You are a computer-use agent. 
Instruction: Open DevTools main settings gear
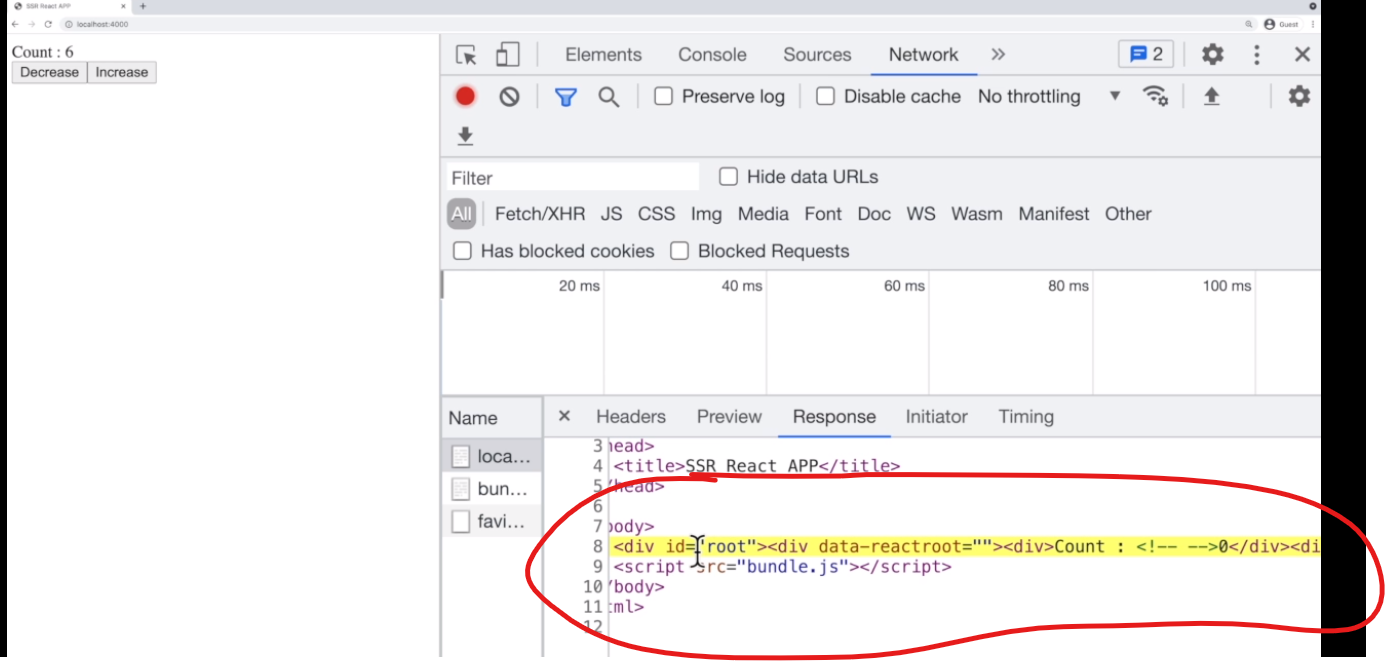coord(1212,55)
